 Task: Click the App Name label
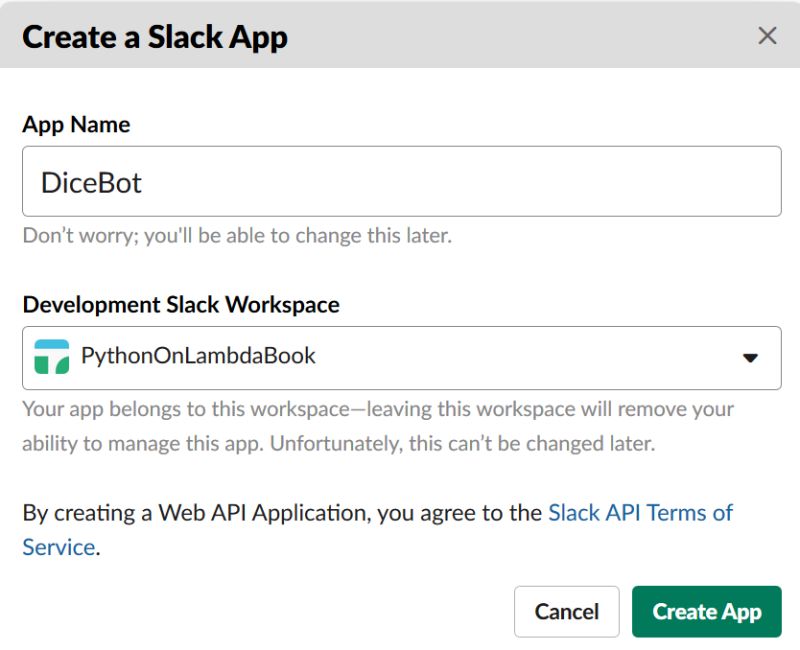(76, 124)
